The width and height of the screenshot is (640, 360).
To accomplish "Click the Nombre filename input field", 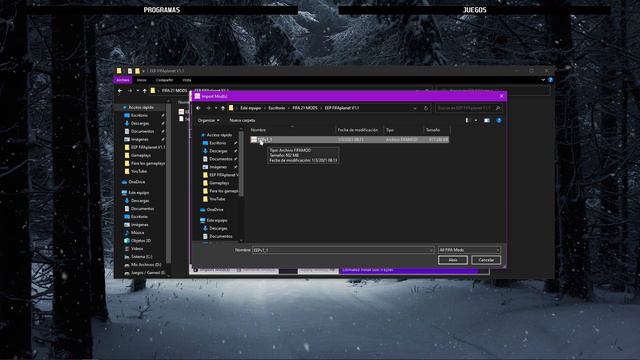I will click(x=342, y=250).
